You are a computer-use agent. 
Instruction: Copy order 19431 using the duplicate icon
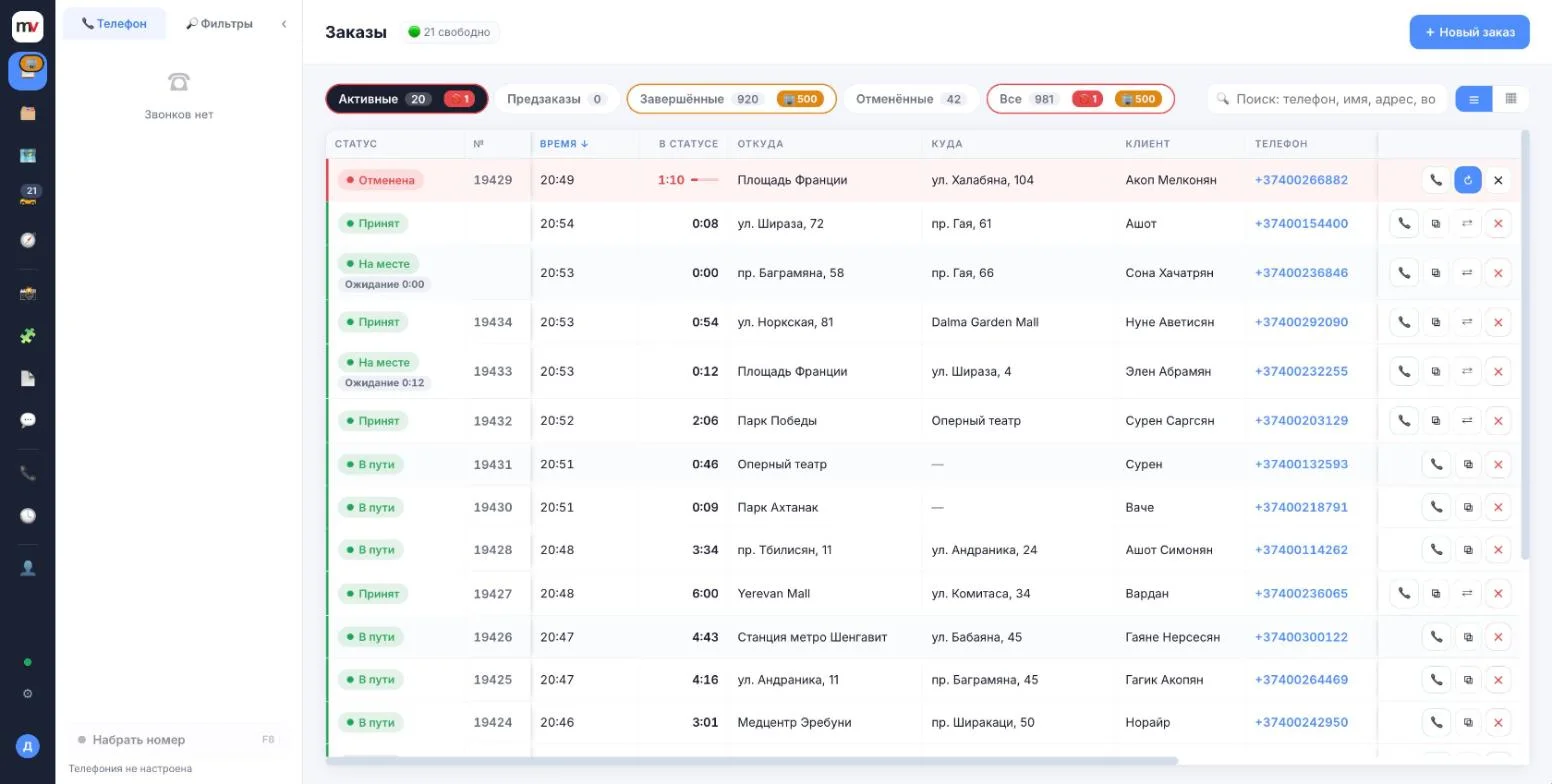(x=1468, y=464)
